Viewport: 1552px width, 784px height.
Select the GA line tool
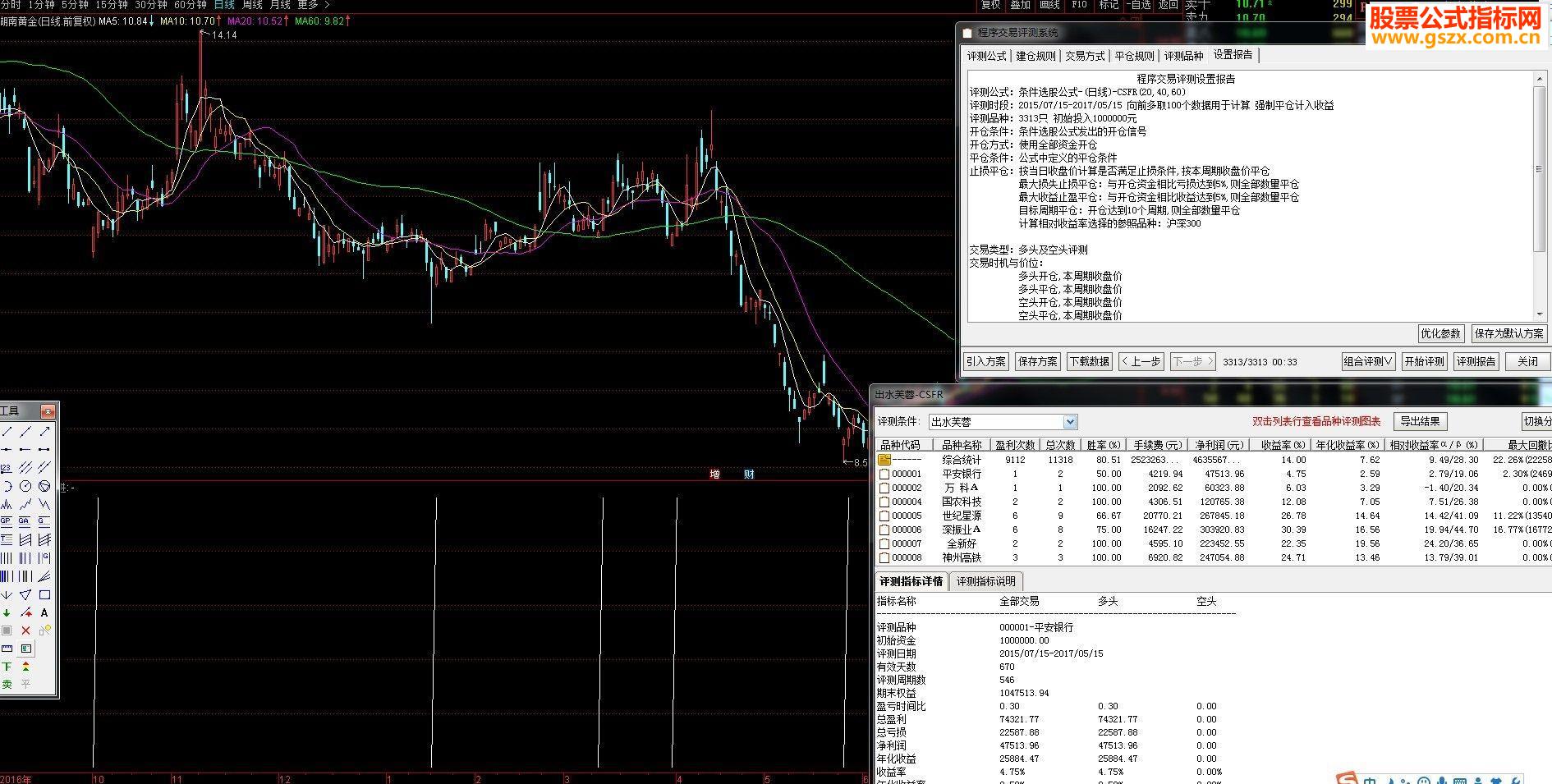(x=25, y=520)
